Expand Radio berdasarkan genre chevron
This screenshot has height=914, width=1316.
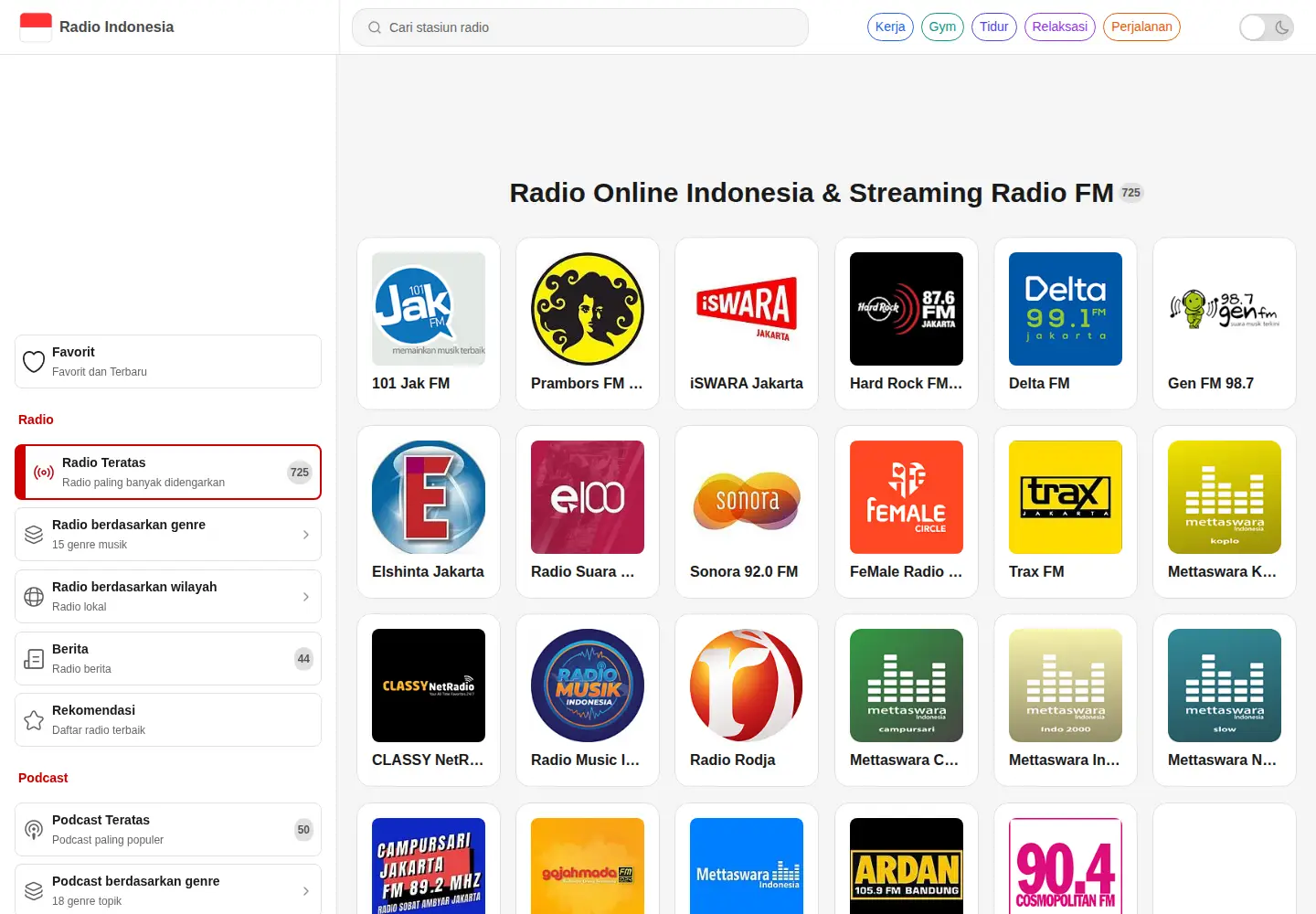tap(305, 535)
